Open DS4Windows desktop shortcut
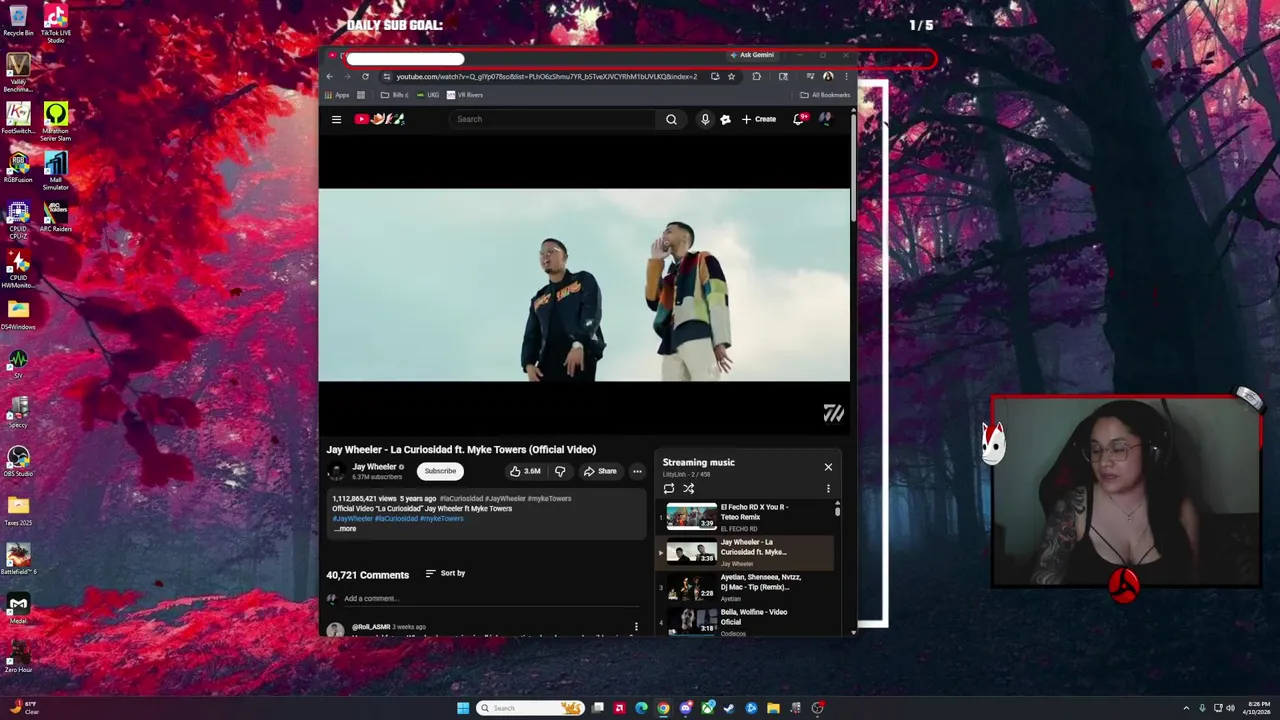The width and height of the screenshot is (1280, 720). (18, 314)
